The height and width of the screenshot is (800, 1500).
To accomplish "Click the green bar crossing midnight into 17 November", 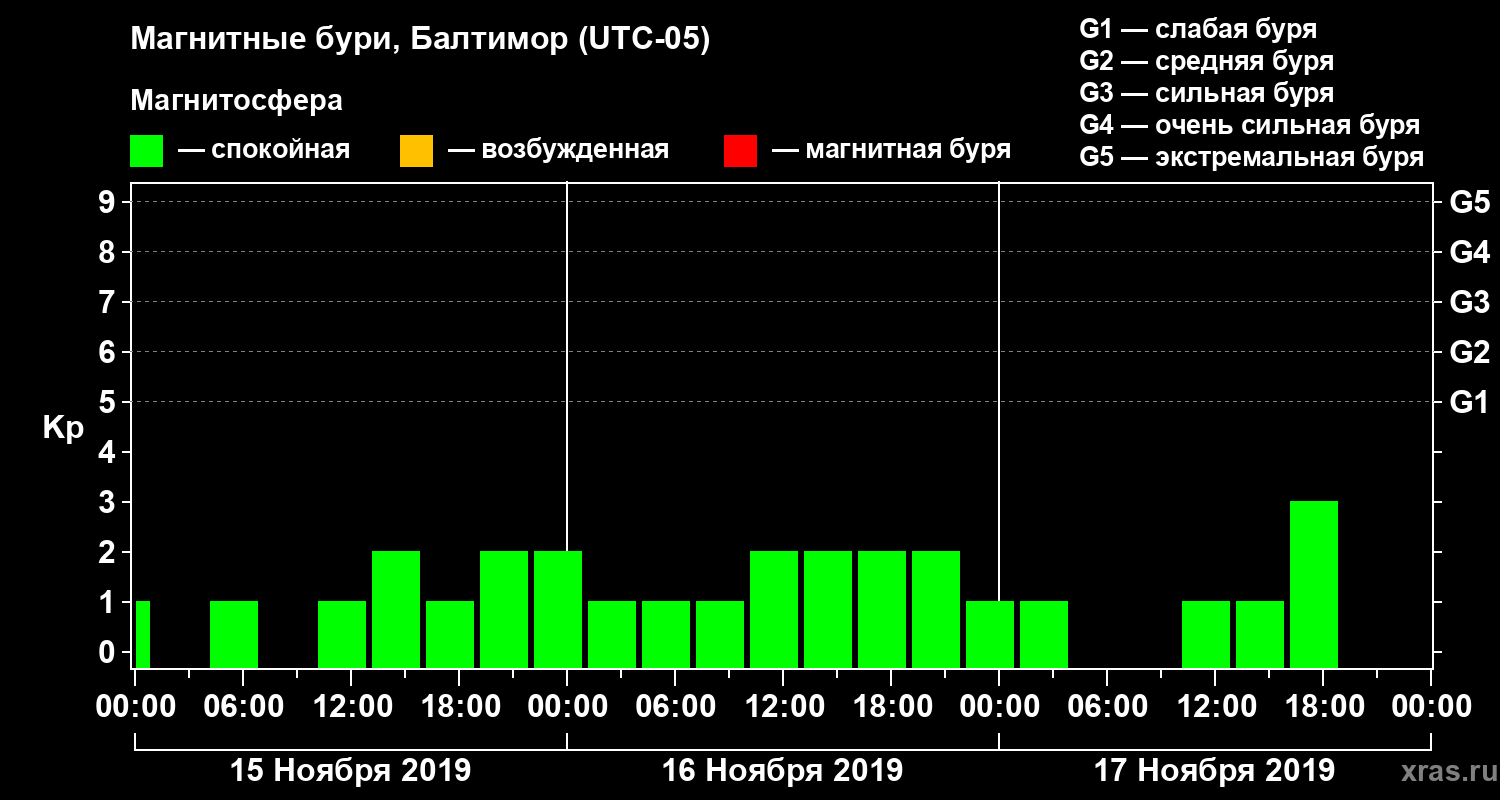I will click(x=990, y=634).
